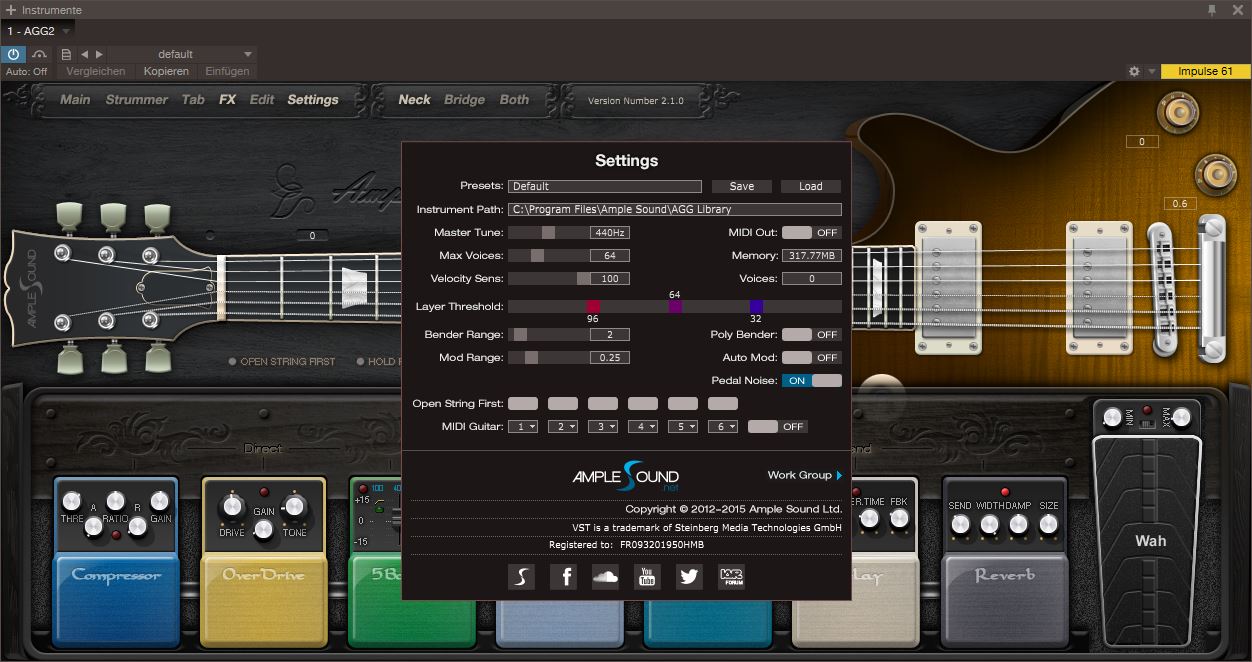Open the plugin gear settings icon
The image size is (1252, 662).
(x=1134, y=72)
